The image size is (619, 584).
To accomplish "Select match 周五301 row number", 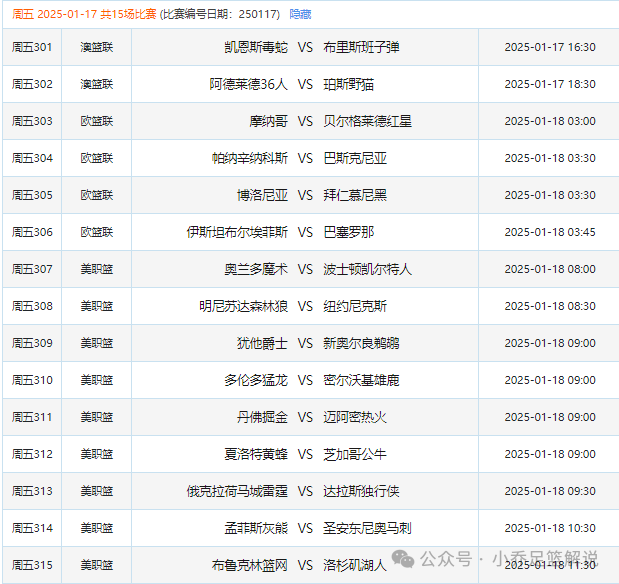I will (32, 47).
